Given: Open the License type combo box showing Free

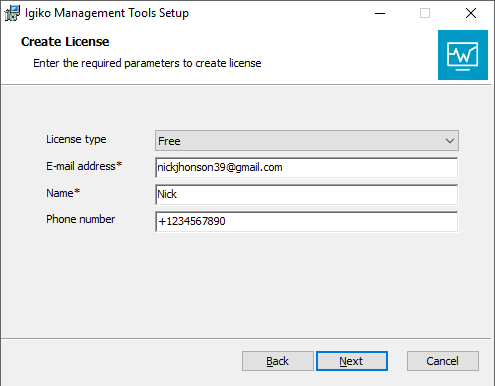Looking at the screenshot, I should (x=307, y=141).
